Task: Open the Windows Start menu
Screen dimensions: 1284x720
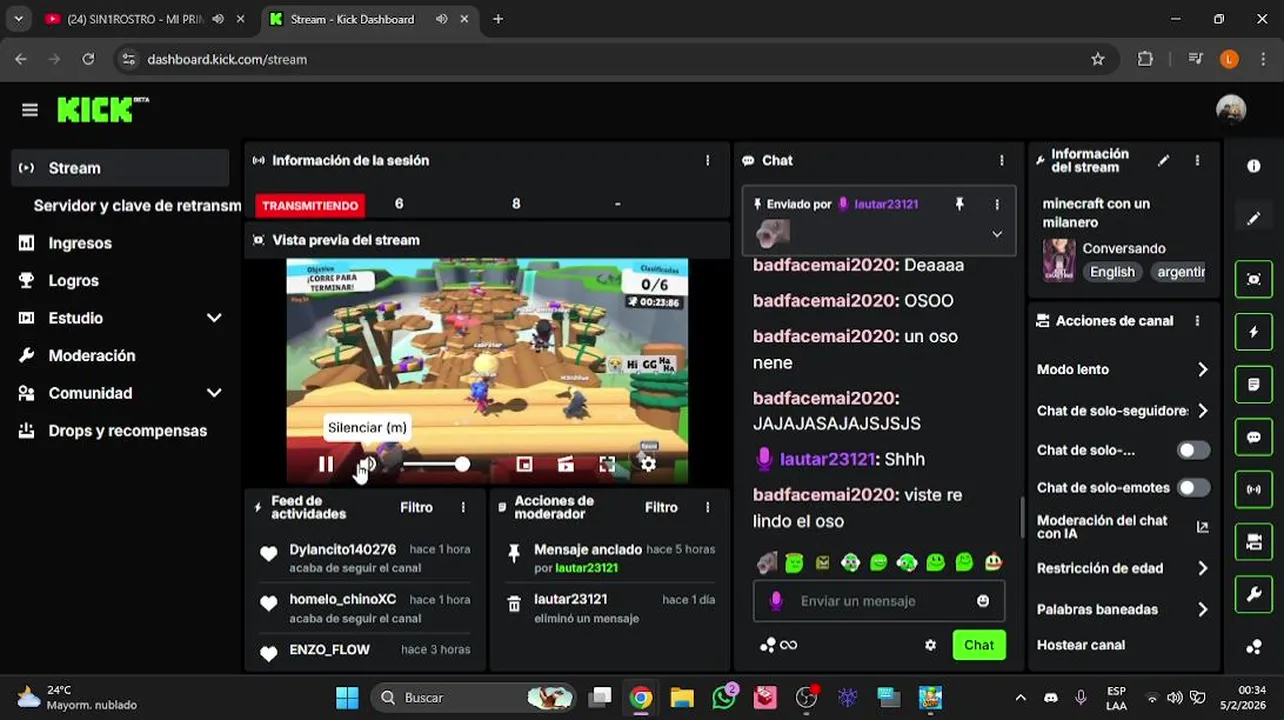Action: click(347, 697)
